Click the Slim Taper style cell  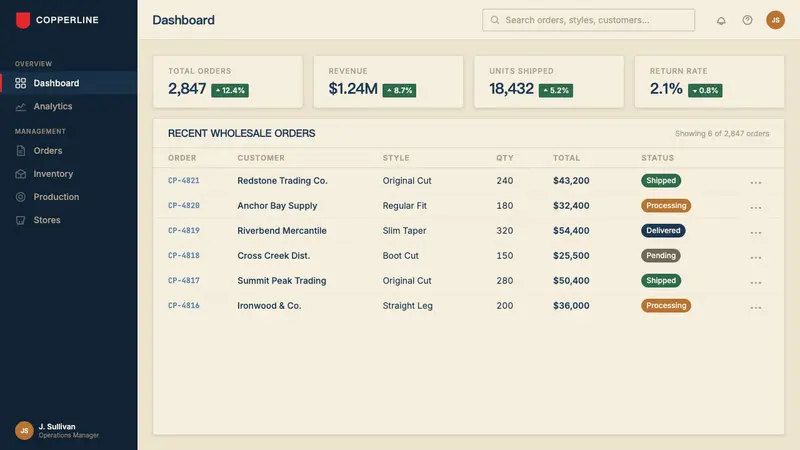[404, 231]
